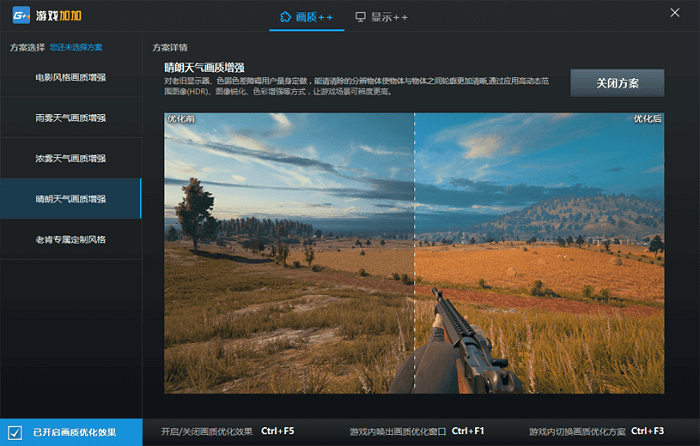Select 电影风格画质增强 scheme
Screen dimensions: 700x446
(x=71, y=77)
